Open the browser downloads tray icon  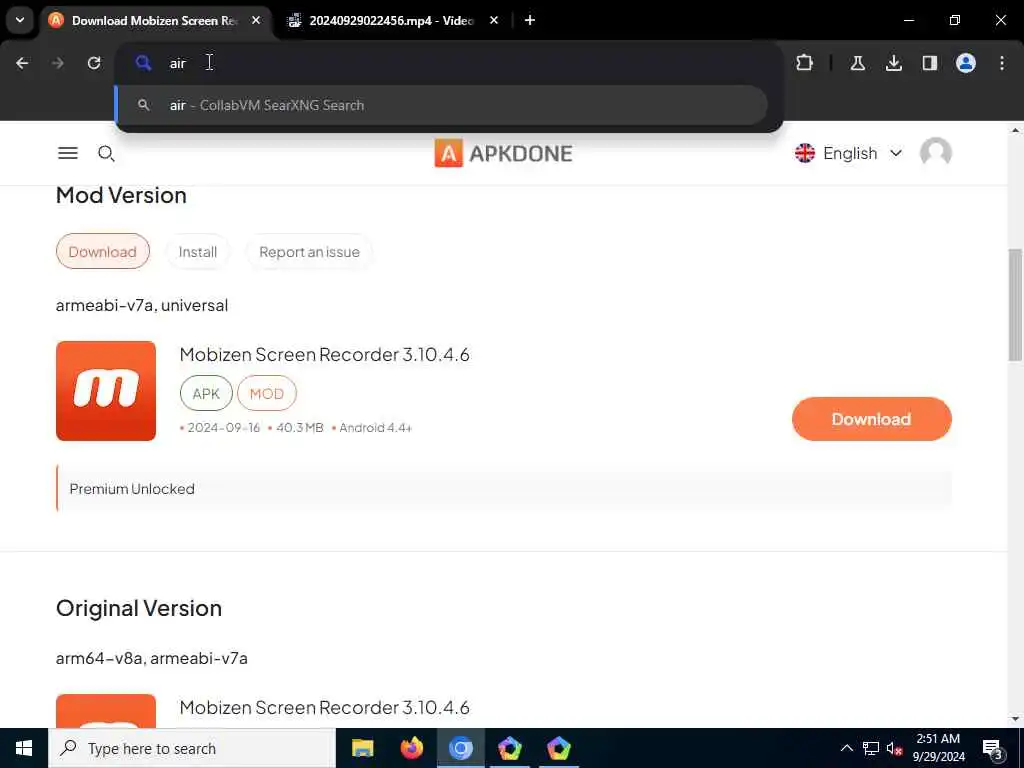[x=893, y=63]
